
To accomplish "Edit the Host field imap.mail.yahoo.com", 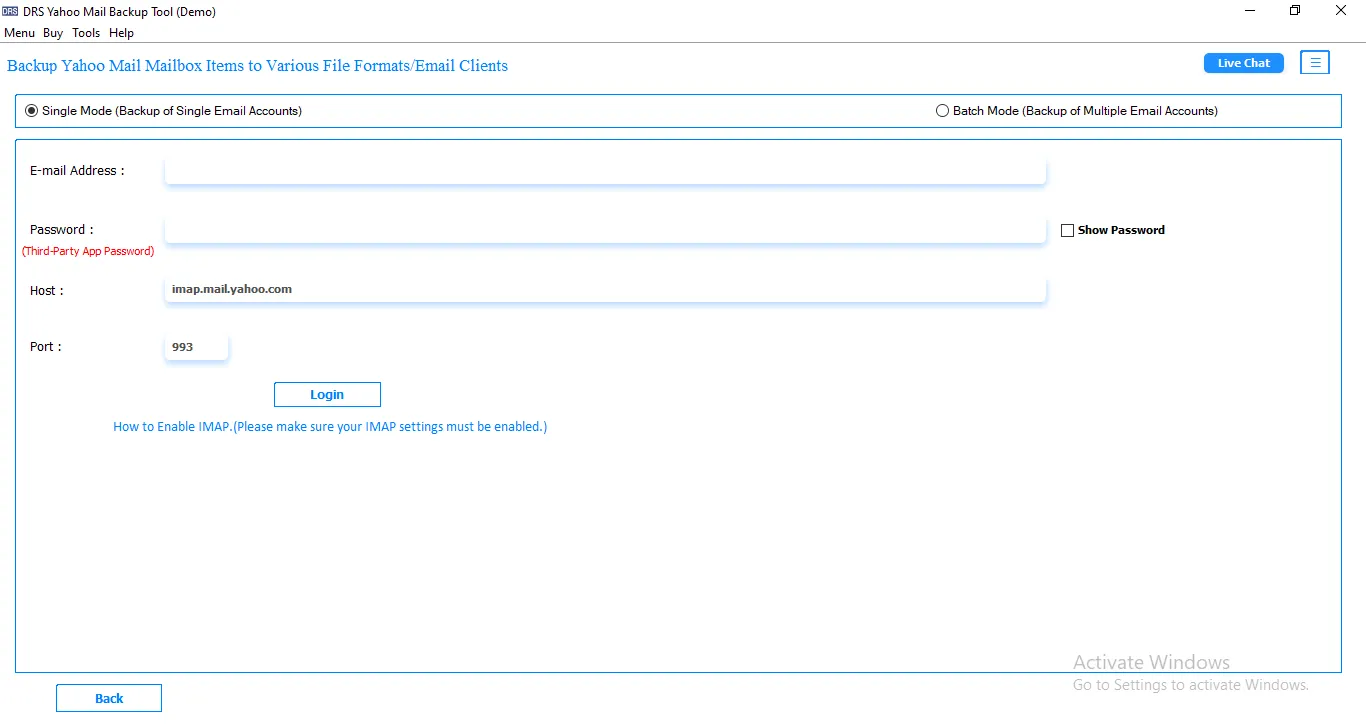I will click(605, 289).
